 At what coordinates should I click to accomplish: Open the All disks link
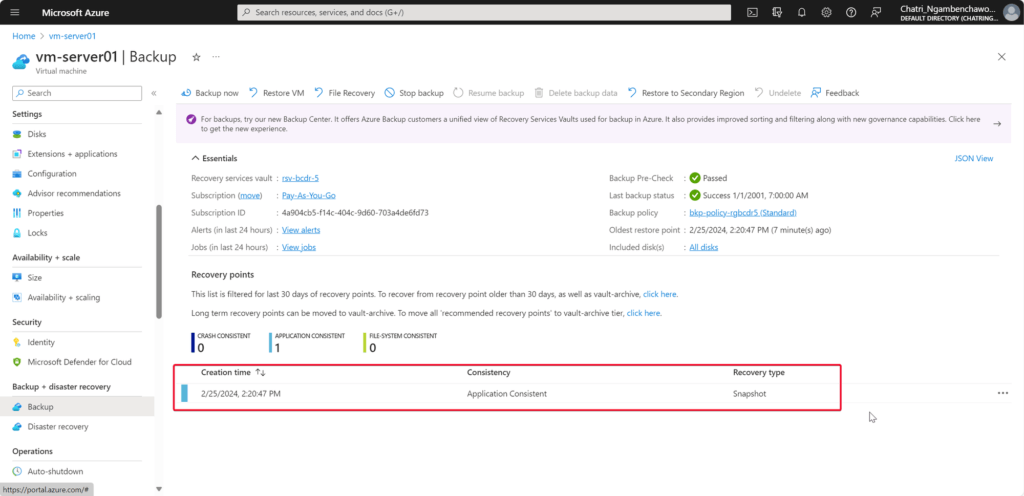tap(704, 247)
